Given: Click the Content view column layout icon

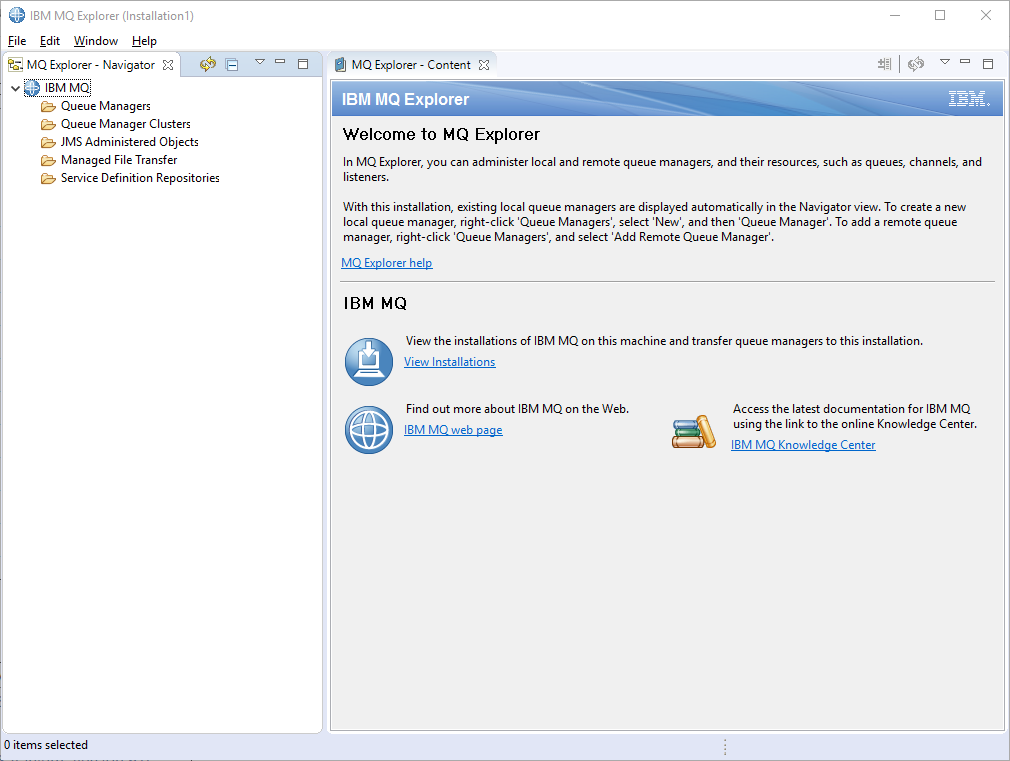Looking at the screenshot, I should 884,64.
